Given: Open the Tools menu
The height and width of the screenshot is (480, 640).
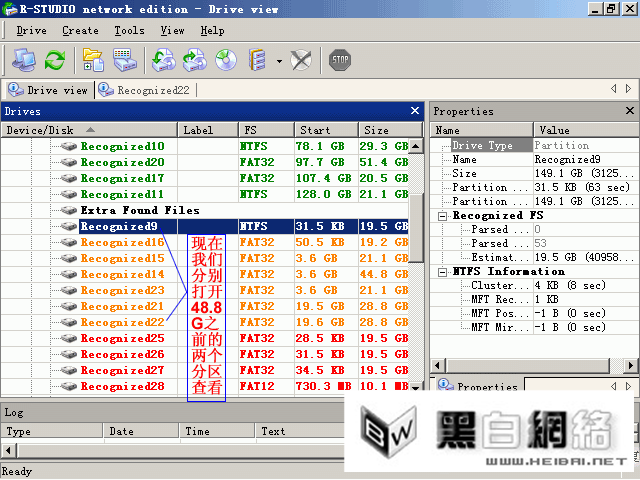Looking at the screenshot, I should coord(129,31).
